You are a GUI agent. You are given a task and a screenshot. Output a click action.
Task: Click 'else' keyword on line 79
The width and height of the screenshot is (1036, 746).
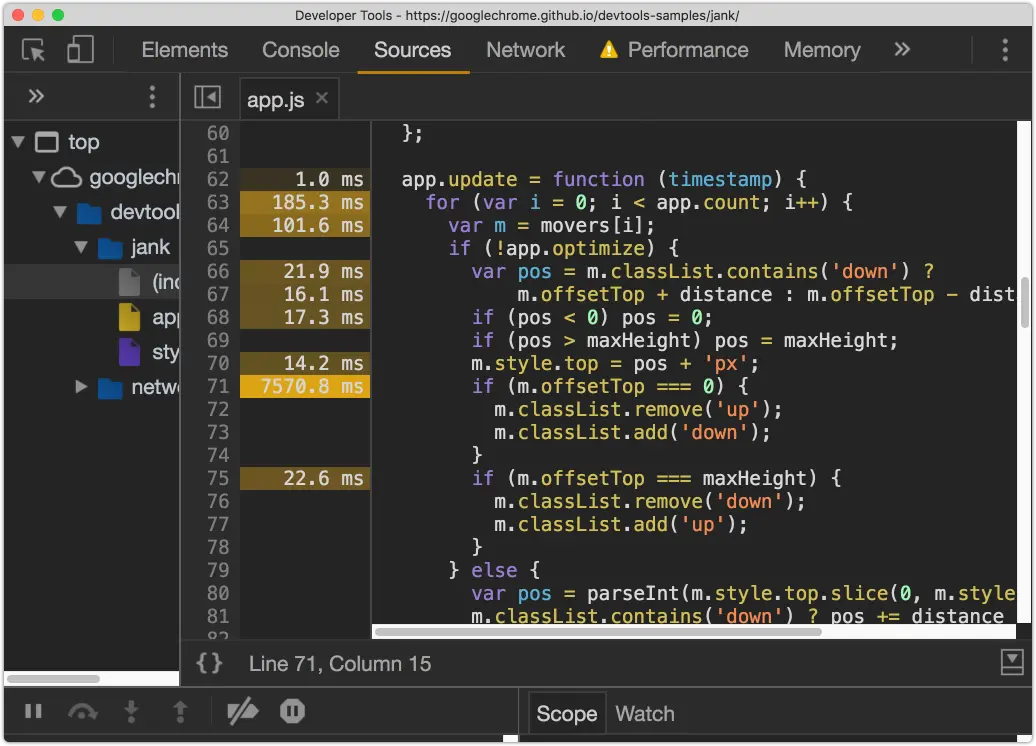tap(494, 570)
